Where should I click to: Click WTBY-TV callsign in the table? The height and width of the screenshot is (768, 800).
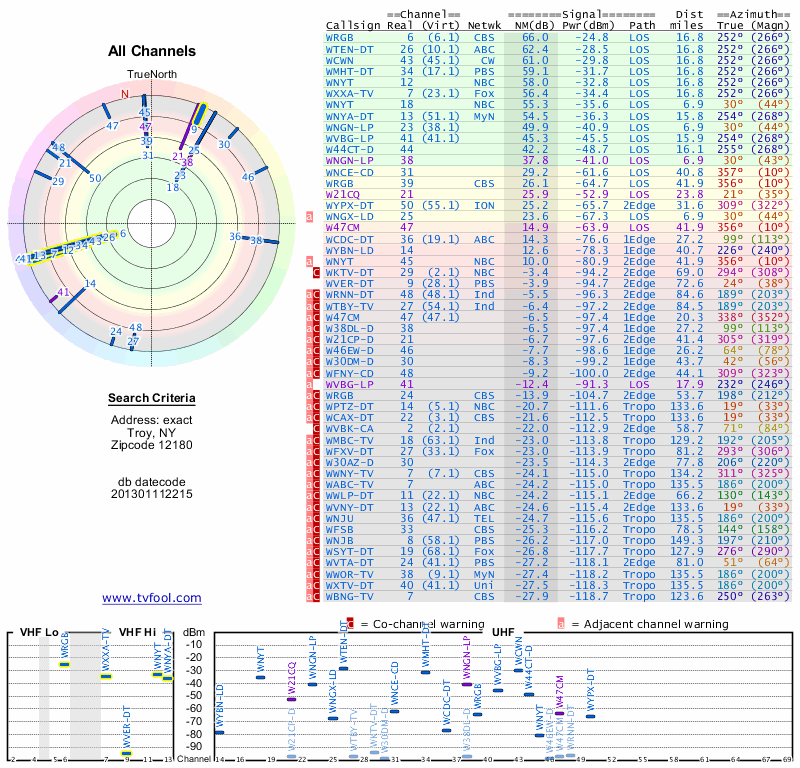349,306
